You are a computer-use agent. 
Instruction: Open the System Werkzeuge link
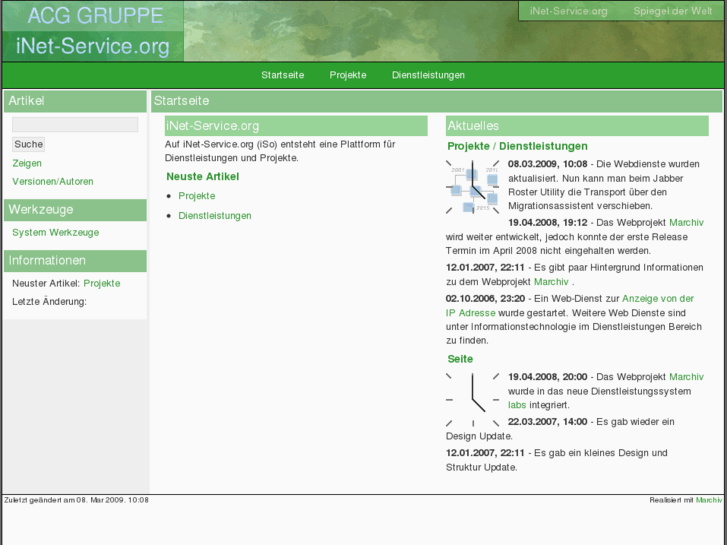[x=56, y=232]
